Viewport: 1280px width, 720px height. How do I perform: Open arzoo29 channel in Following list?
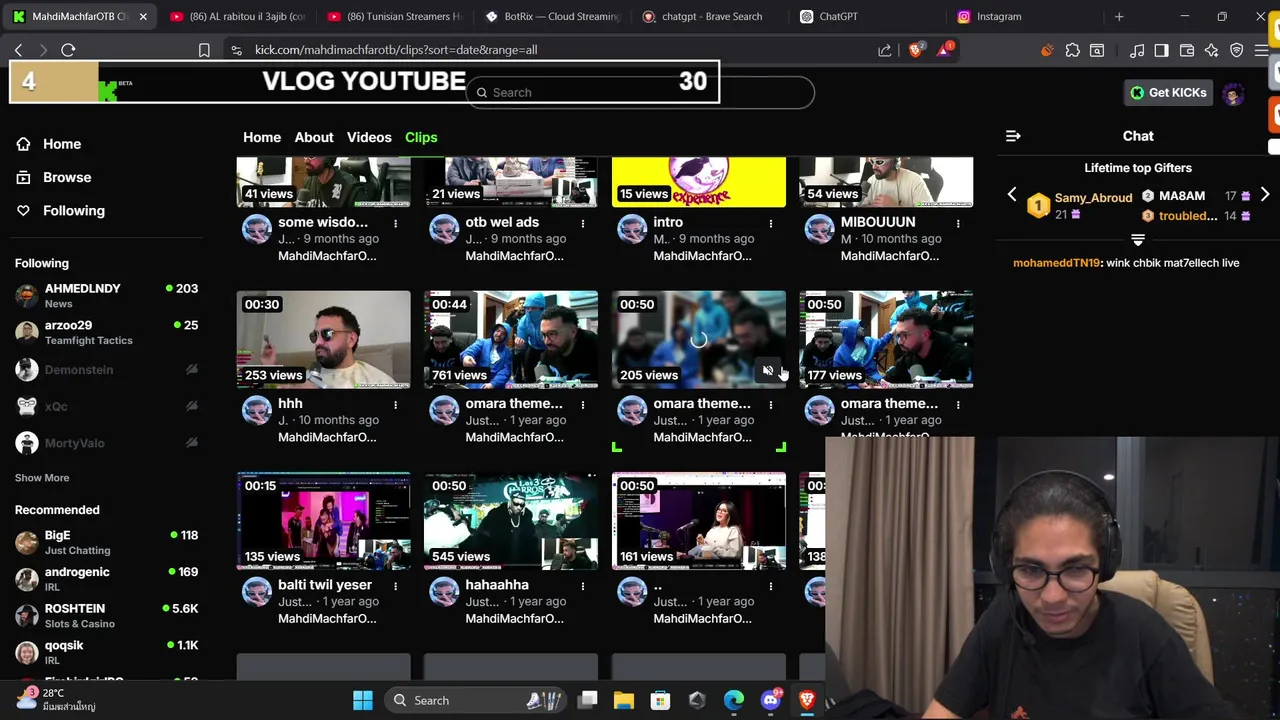pos(106,332)
